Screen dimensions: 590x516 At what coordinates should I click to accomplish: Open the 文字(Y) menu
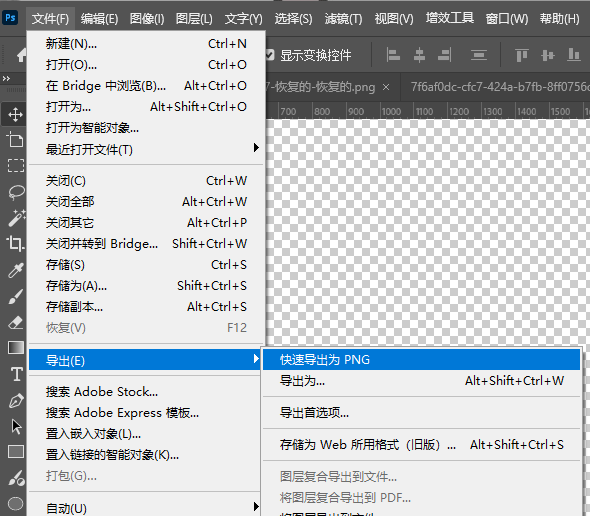(x=243, y=18)
